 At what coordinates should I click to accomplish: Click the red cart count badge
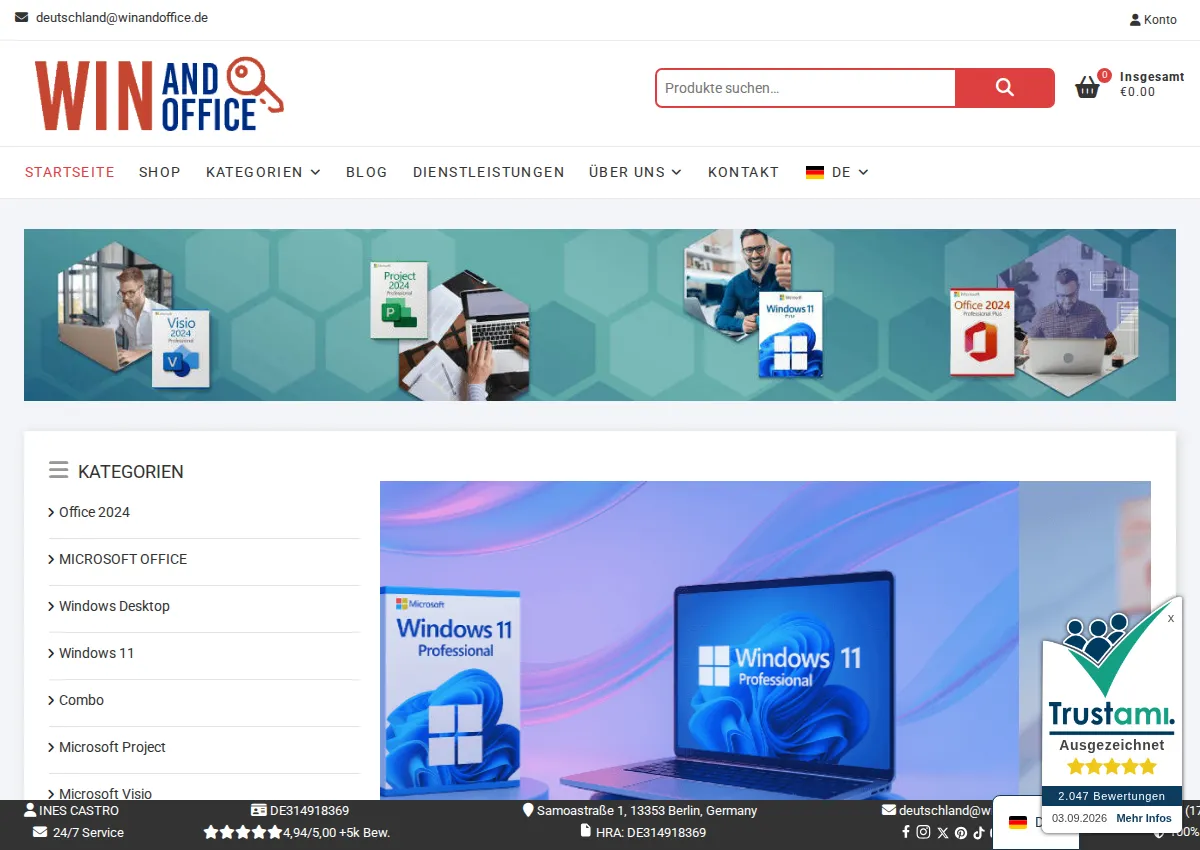click(1104, 75)
